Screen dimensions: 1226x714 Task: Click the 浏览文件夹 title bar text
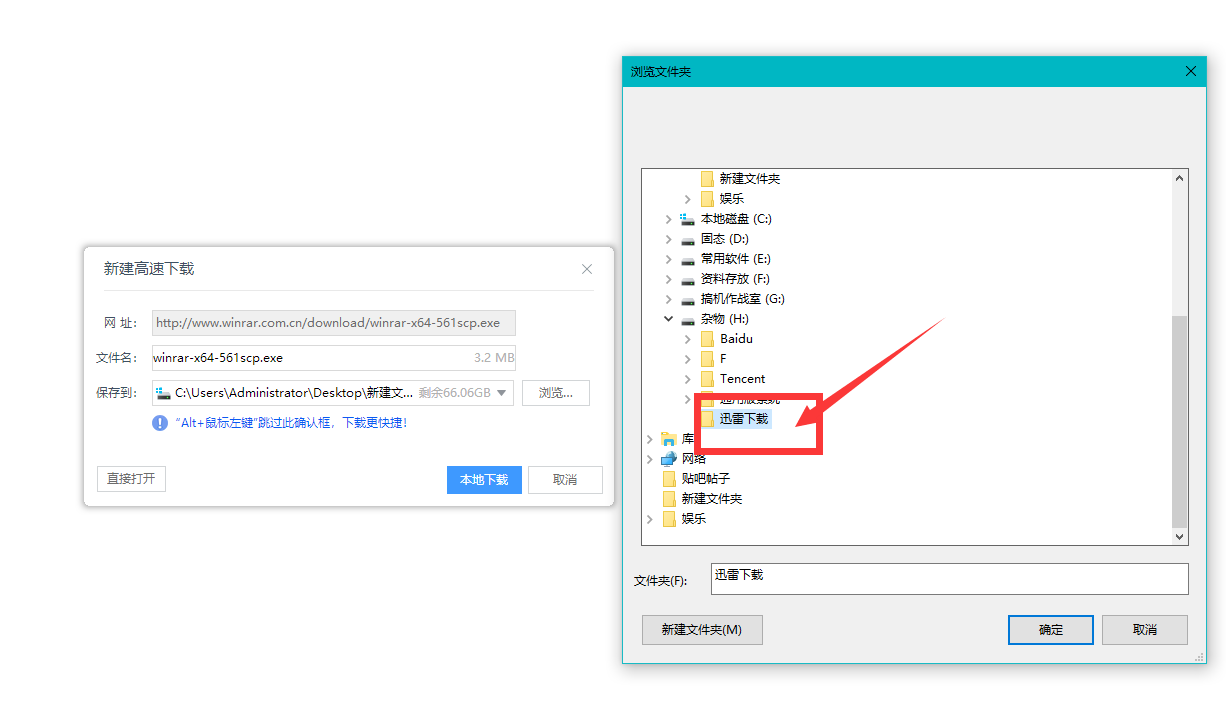tap(661, 72)
